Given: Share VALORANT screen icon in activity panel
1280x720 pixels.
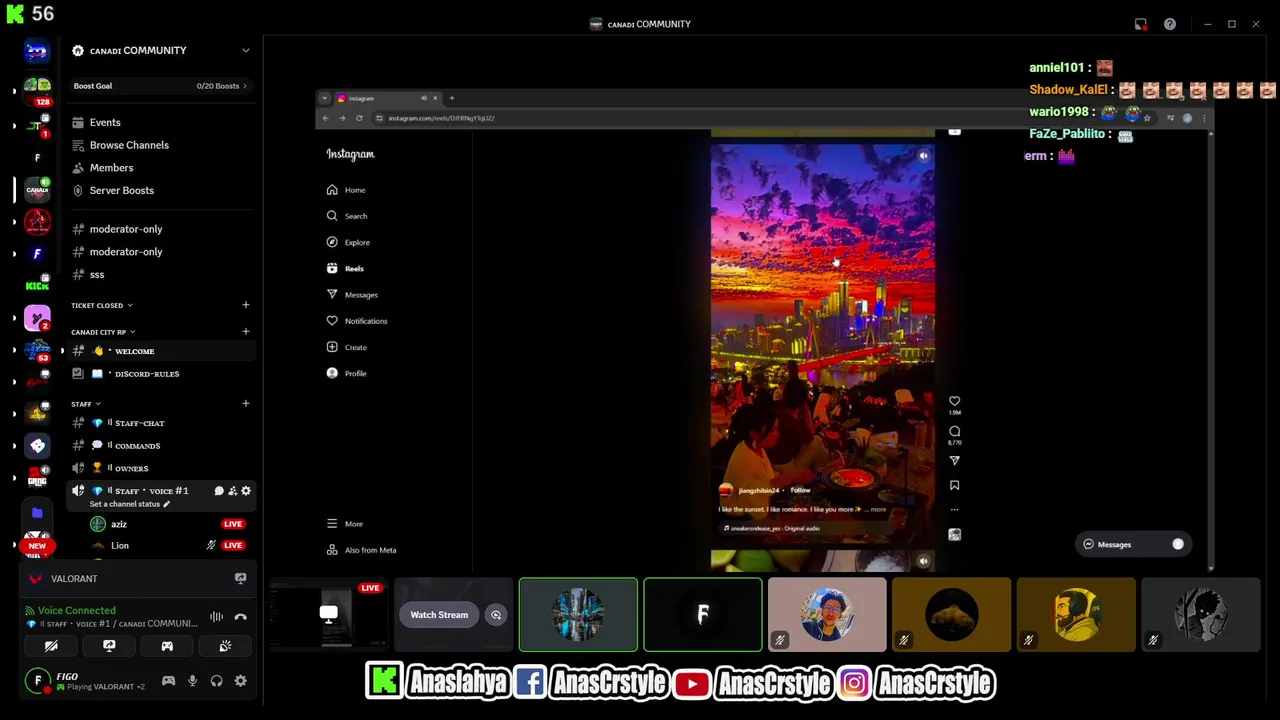Looking at the screenshot, I should (240, 578).
